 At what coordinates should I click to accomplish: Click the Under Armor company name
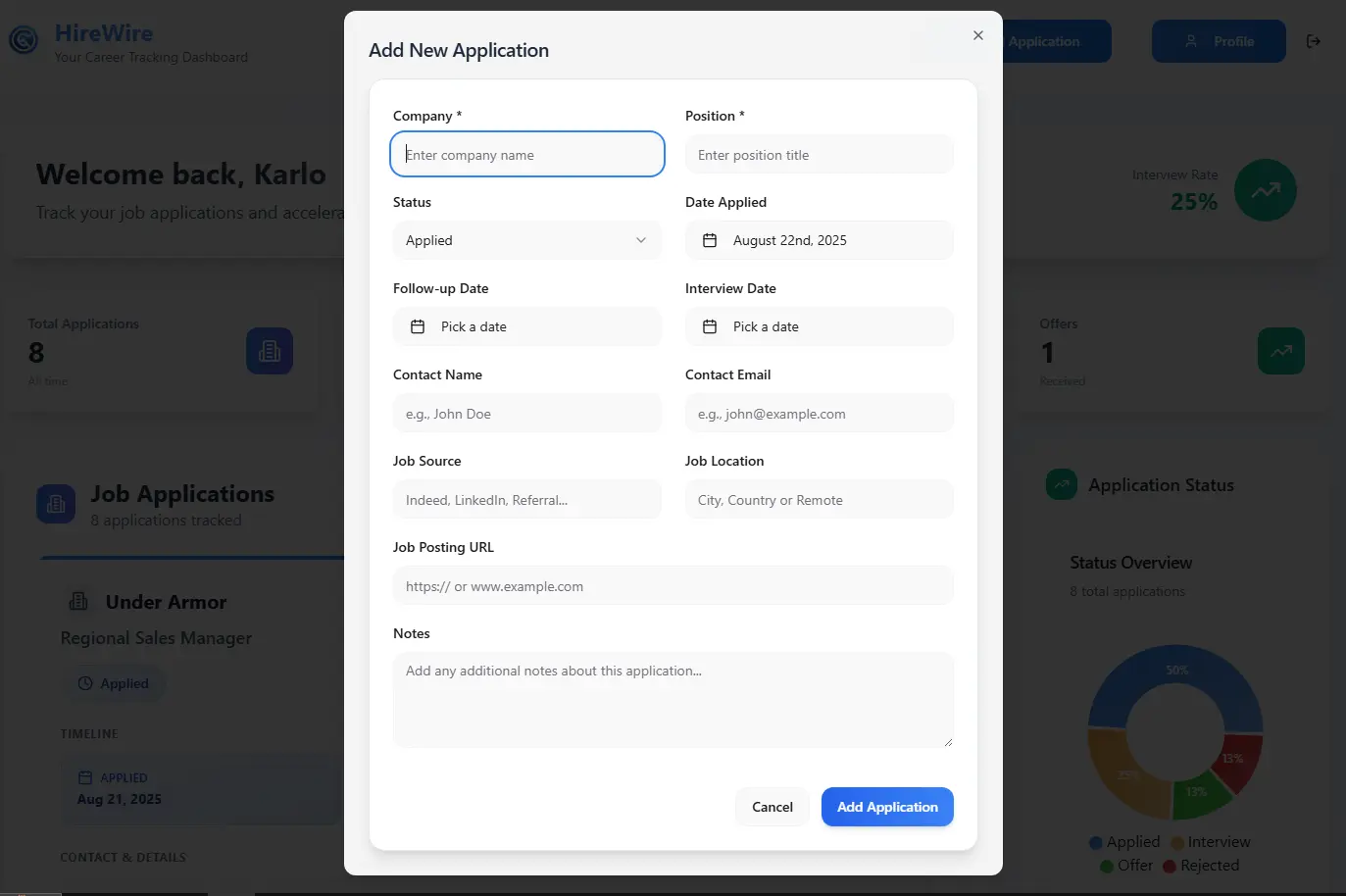[x=166, y=602]
